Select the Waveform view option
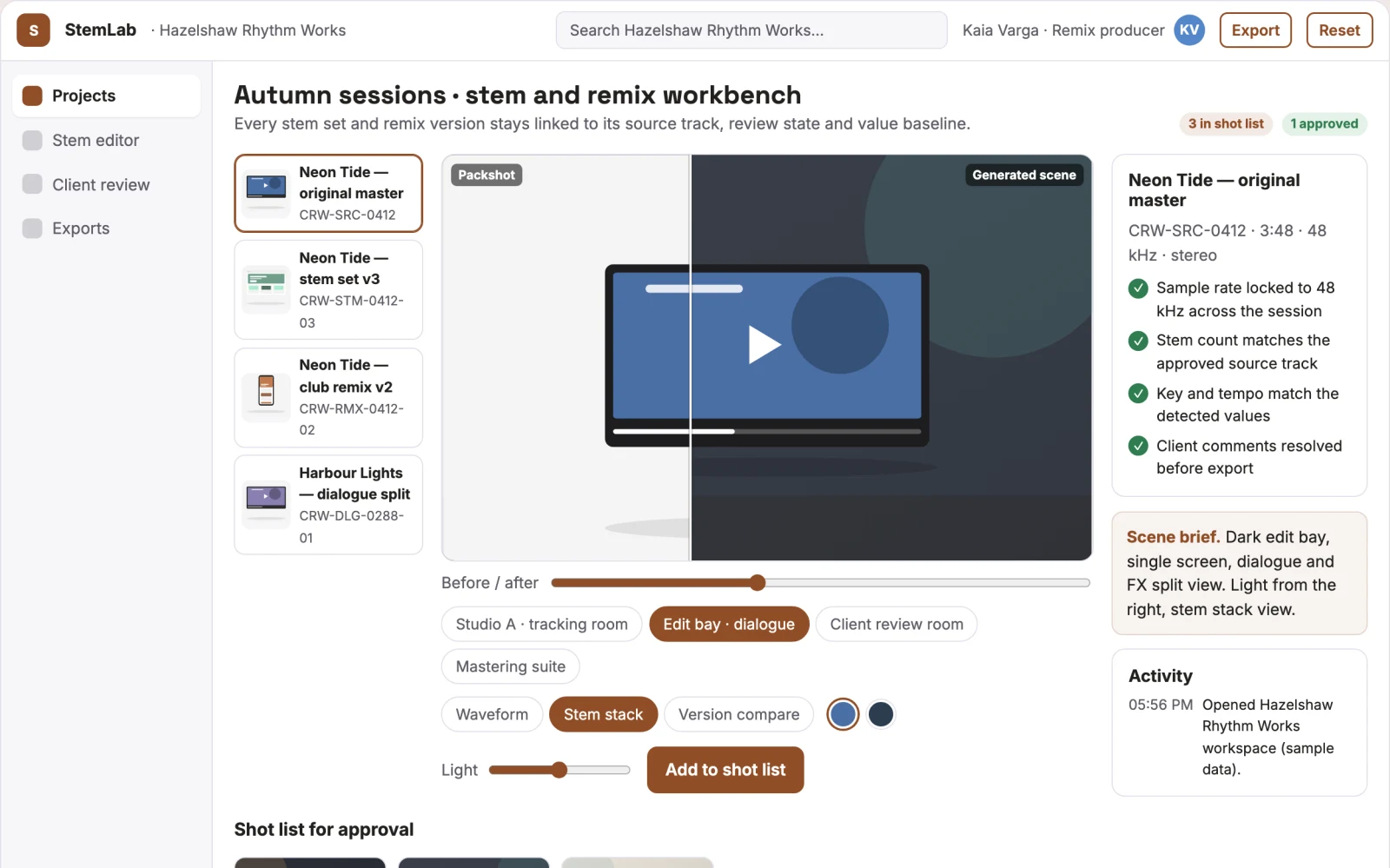Screen dimensions: 1390x868 tap(492, 714)
